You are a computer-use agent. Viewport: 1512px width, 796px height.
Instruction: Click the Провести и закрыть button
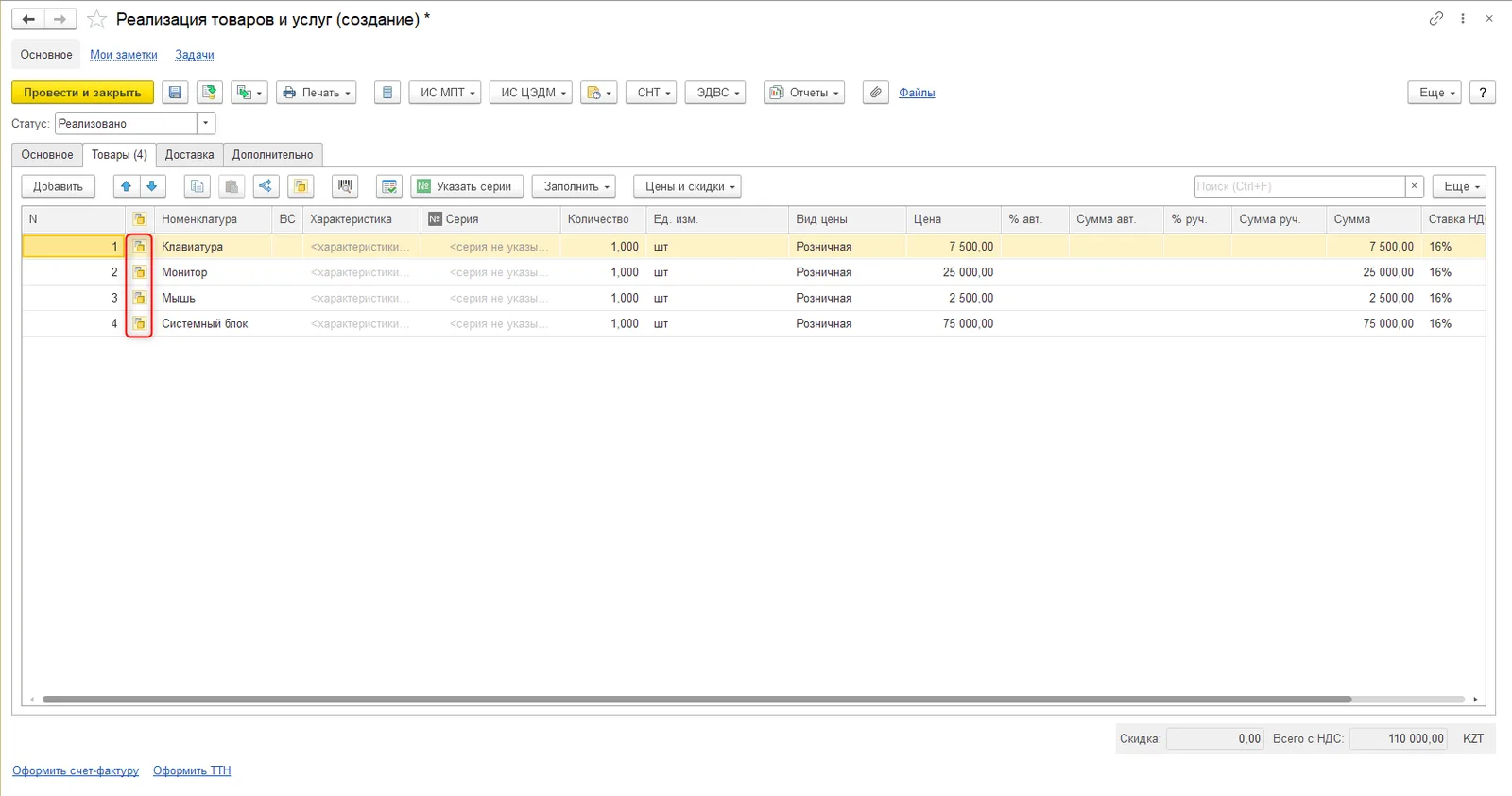82,93
